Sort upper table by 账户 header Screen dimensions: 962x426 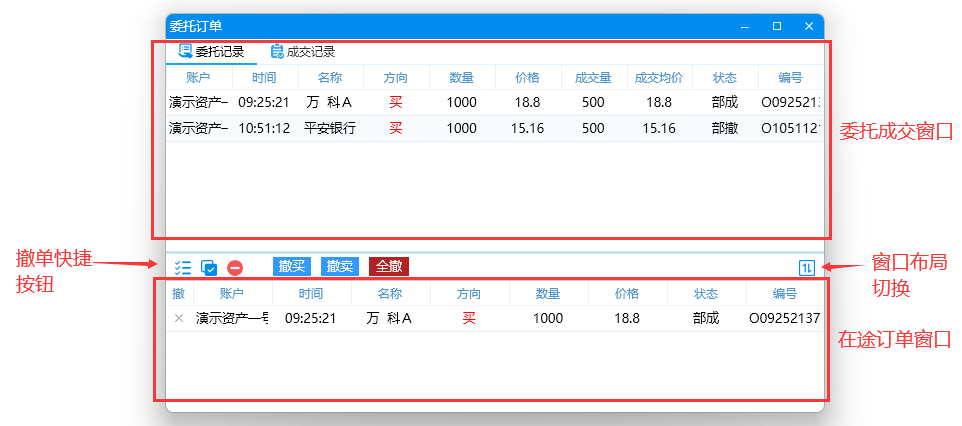click(198, 78)
